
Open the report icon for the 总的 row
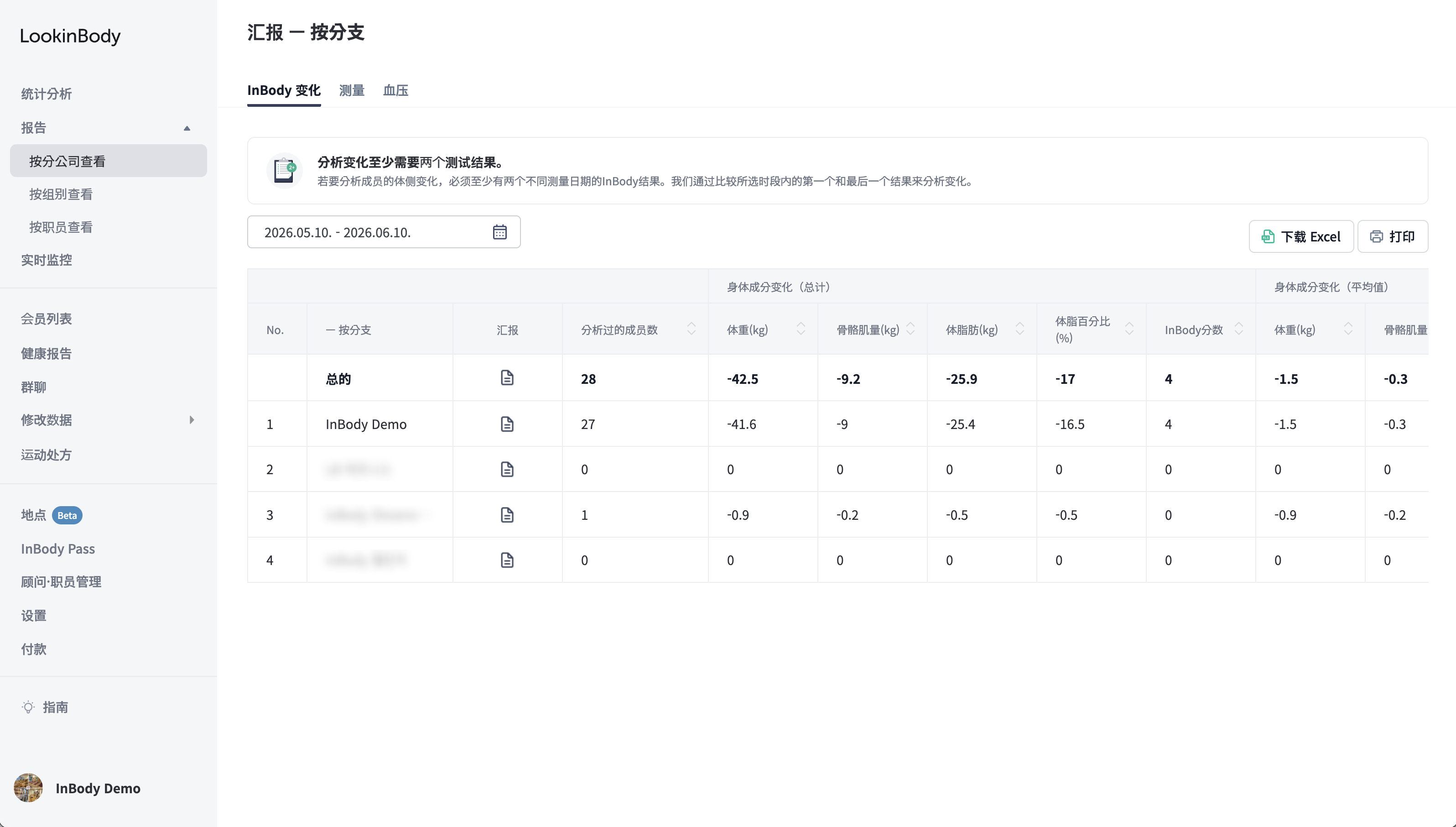[507, 378]
